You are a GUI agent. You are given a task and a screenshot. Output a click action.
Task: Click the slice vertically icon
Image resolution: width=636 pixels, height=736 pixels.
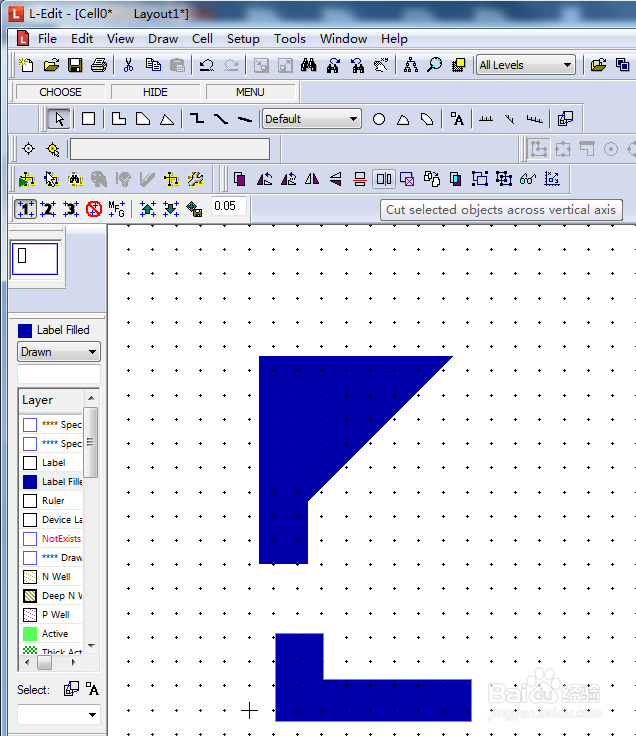pyautogui.click(x=384, y=179)
